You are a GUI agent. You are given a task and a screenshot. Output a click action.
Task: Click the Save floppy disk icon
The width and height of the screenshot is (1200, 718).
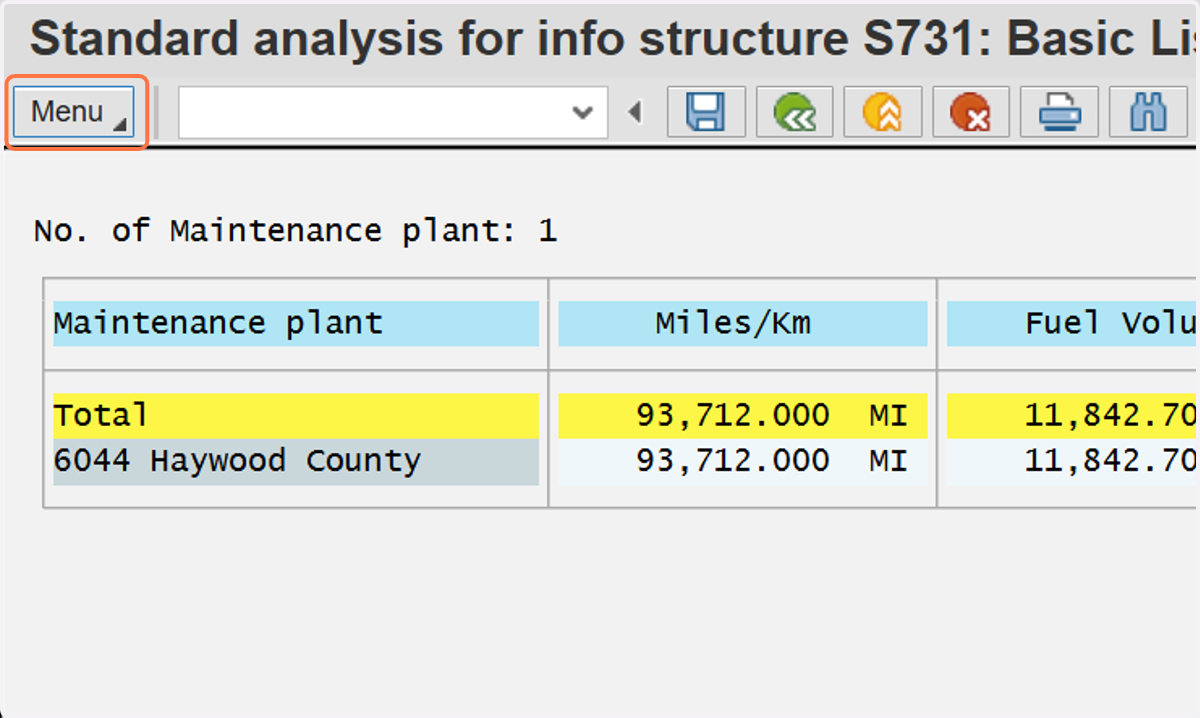tap(706, 112)
